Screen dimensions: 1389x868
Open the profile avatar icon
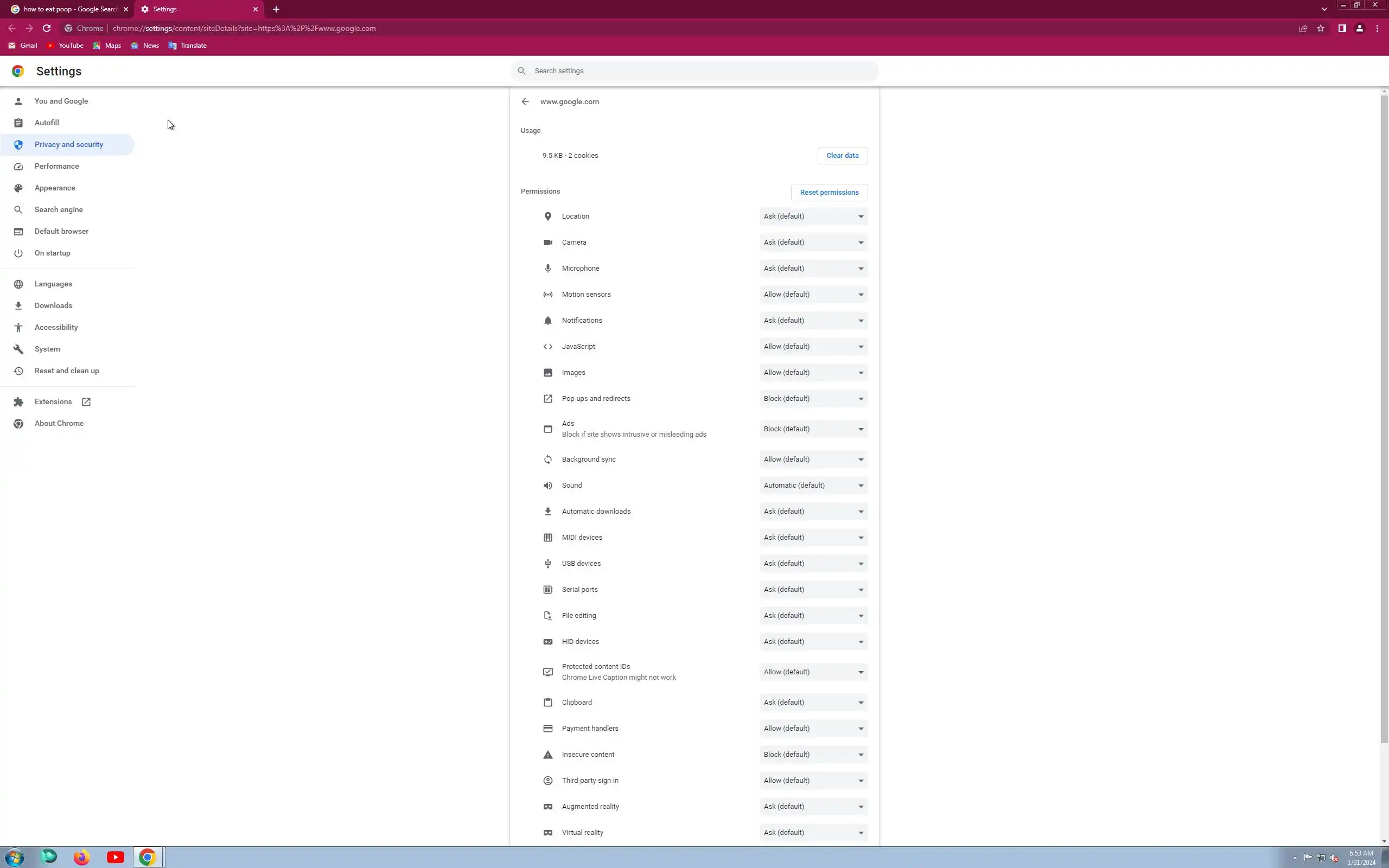click(1359, 28)
